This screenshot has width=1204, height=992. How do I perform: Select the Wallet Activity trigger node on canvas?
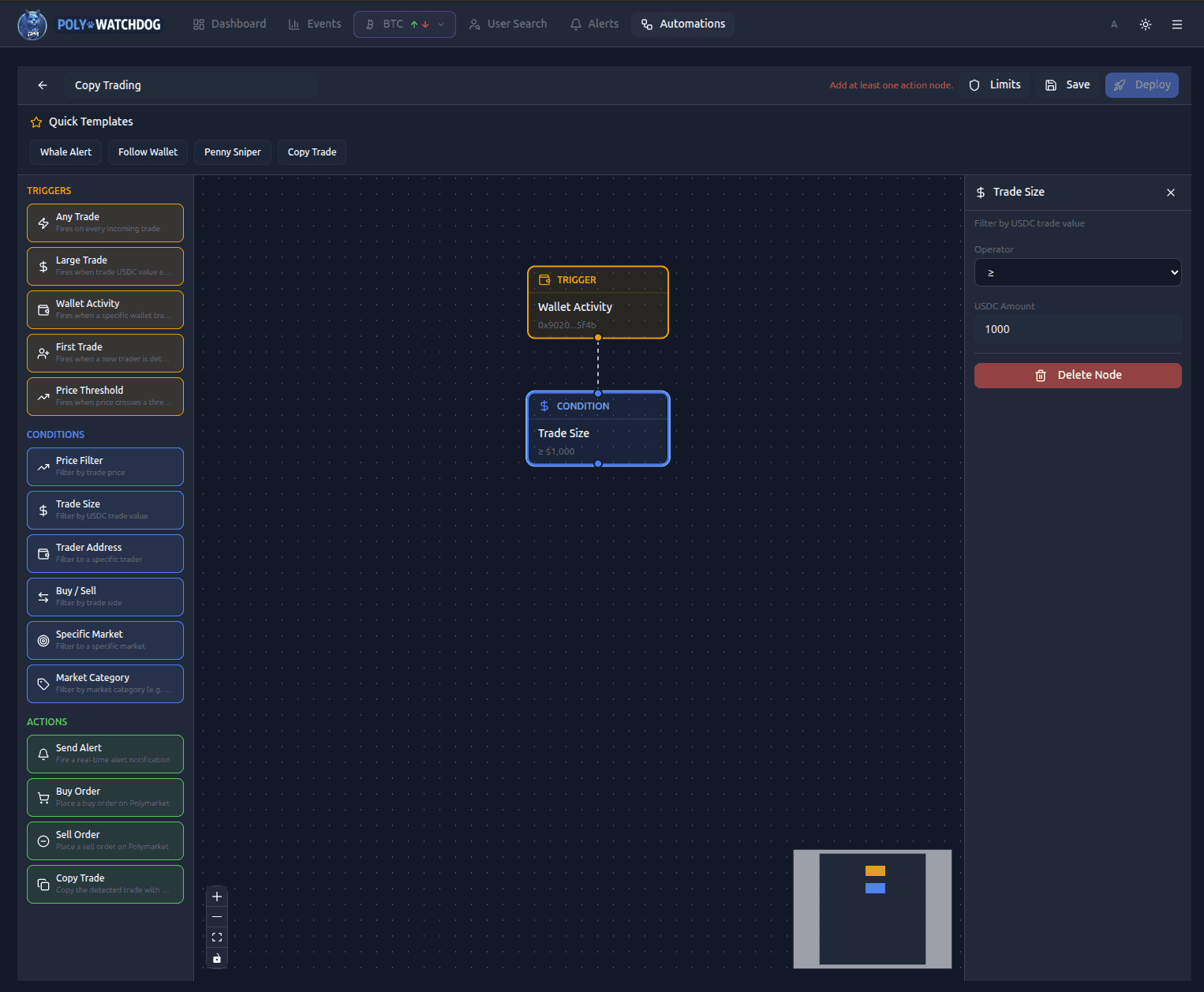598,303
